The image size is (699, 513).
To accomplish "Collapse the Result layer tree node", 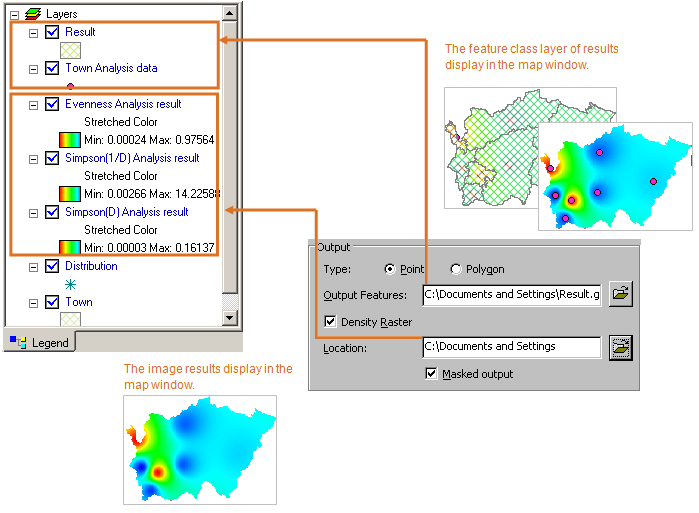I will click(x=33, y=32).
